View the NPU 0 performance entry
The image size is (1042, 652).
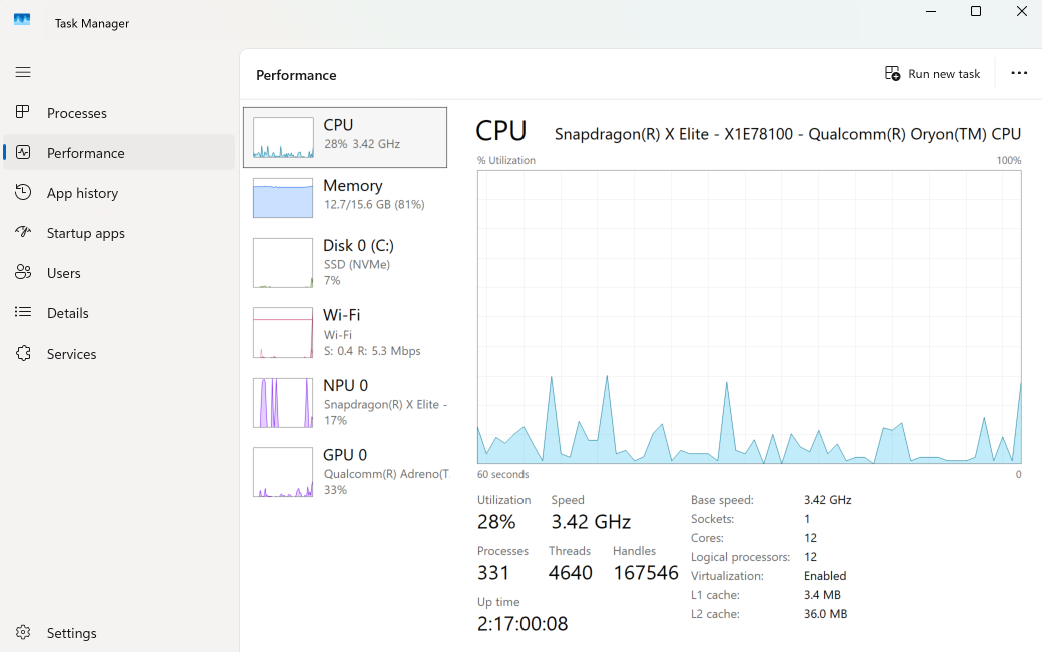[x=345, y=402]
